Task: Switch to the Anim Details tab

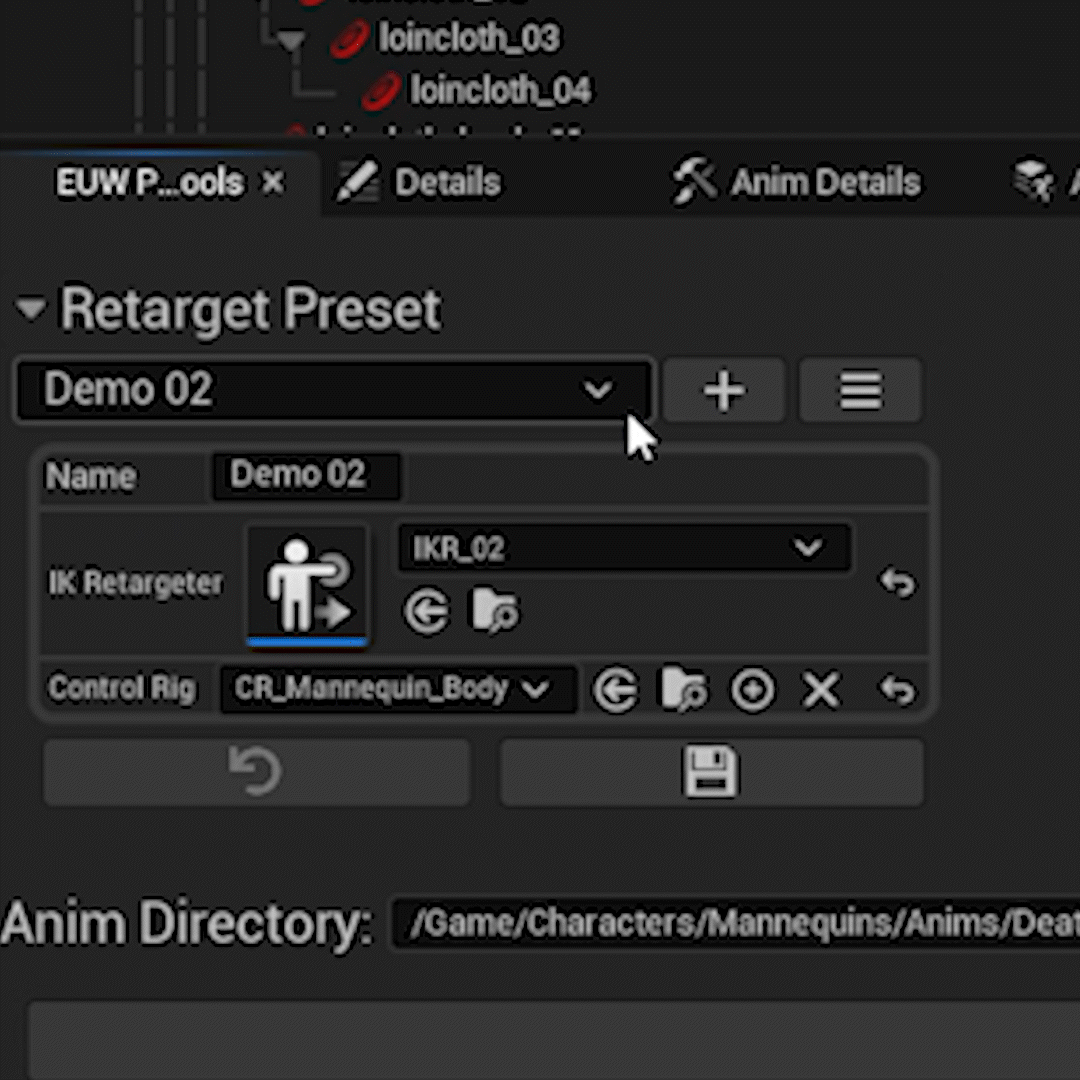Action: 796,183
